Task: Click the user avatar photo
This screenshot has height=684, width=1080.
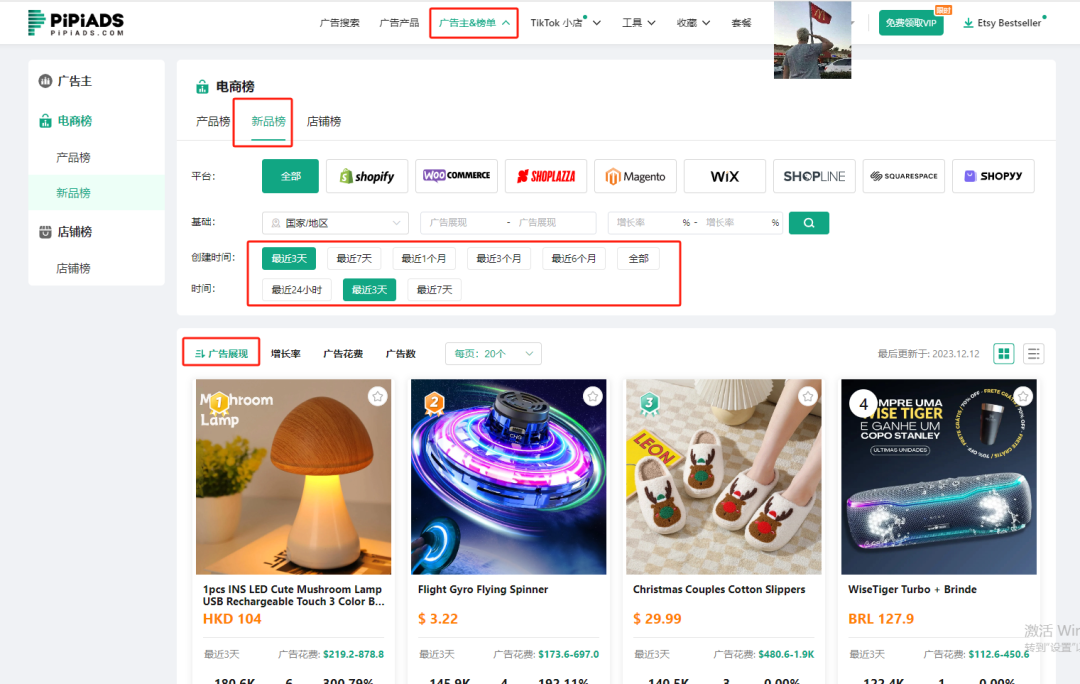Action: click(x=812, y=39)
